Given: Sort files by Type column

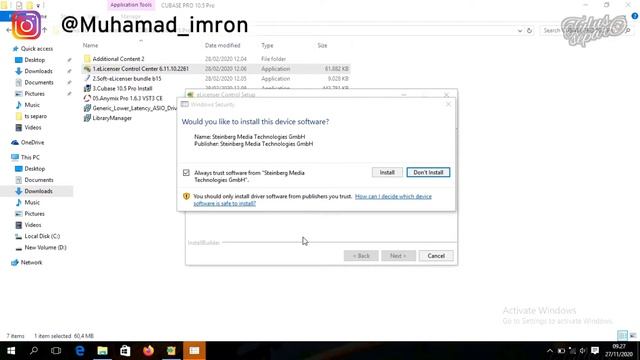Looking at the screenshot, I should 267,45.
